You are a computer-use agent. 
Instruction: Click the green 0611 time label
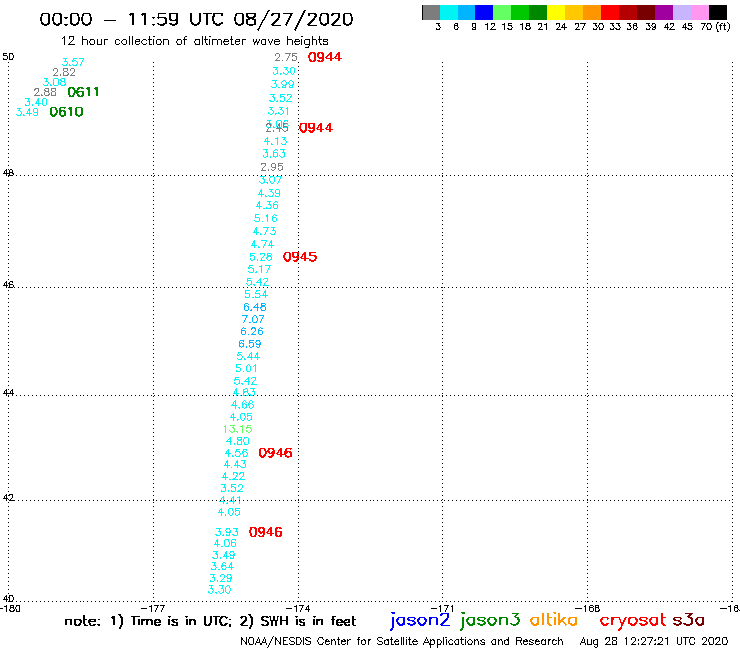point(84,92)
